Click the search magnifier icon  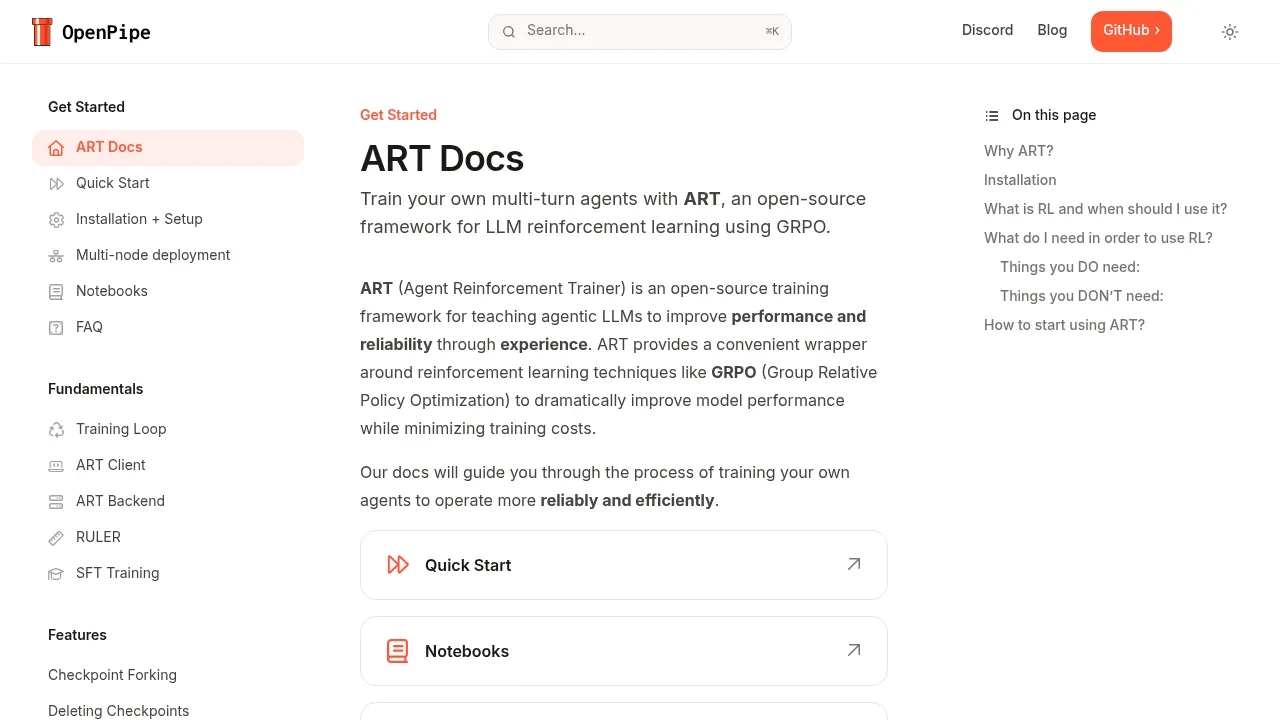[x=509, y=32]
